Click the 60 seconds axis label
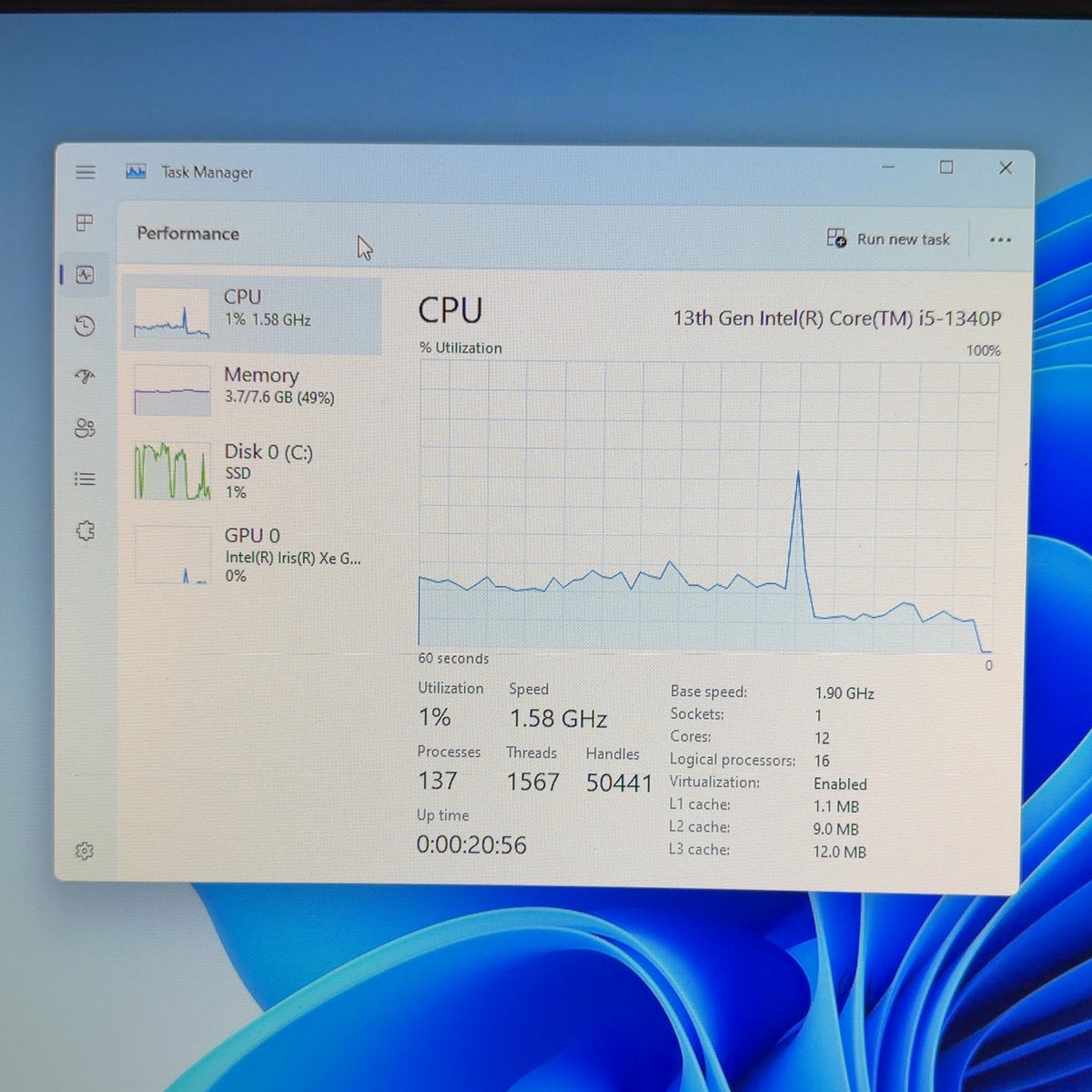This screenshot has height=1092, width=1092. point(453,659)
